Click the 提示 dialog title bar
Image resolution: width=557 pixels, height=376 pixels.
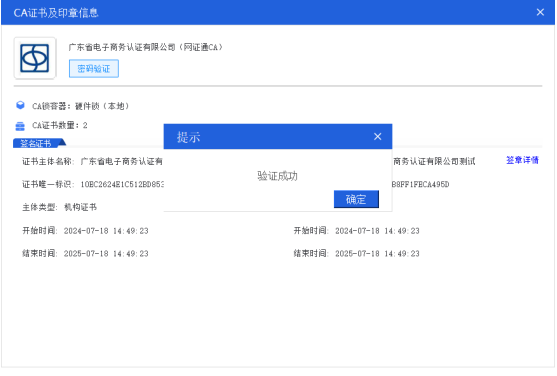click(x=278, y=136)
